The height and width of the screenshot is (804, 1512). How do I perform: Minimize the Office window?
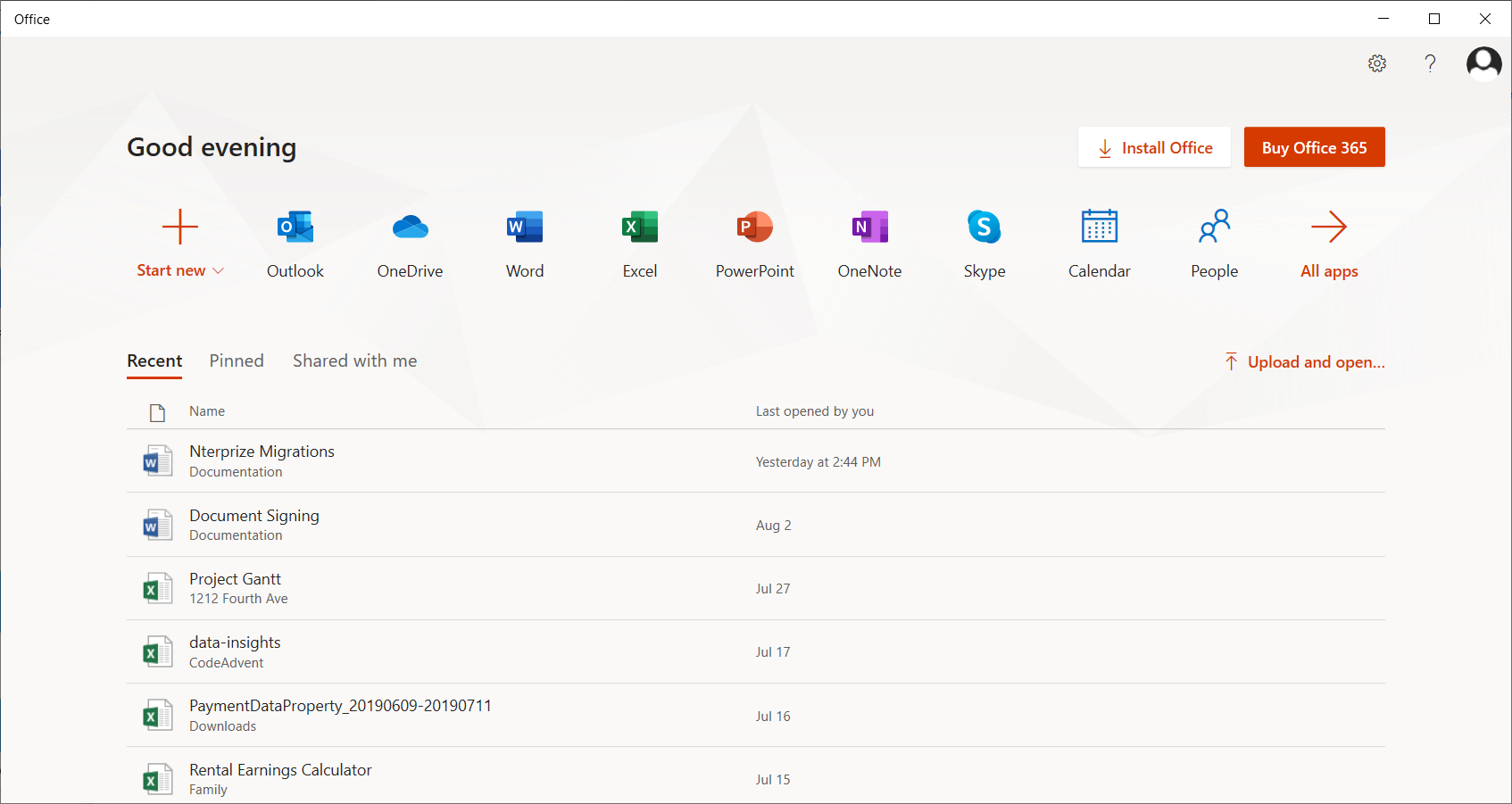pyautogui.click(x=1383, y=19)
